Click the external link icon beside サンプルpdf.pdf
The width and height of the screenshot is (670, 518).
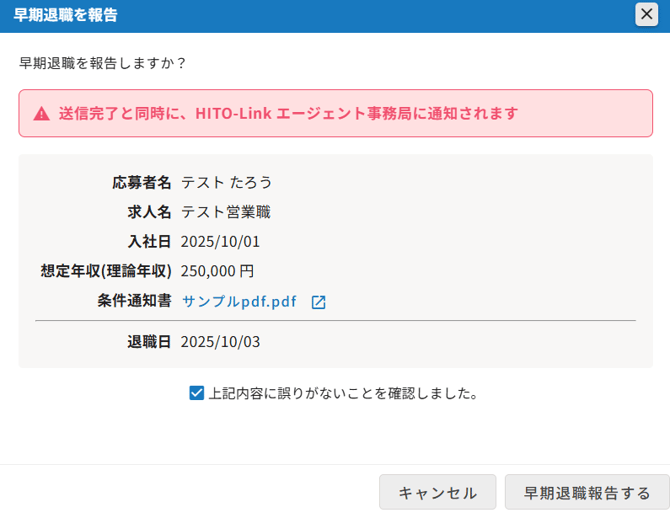pyautogui.click(x=318, y=302)
